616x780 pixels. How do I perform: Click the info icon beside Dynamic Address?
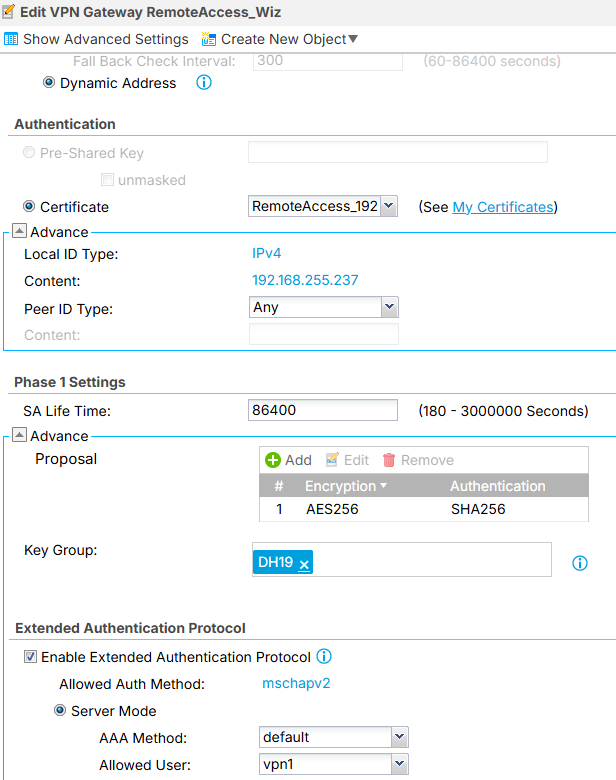pyautogui.click(x=204, y=83)
